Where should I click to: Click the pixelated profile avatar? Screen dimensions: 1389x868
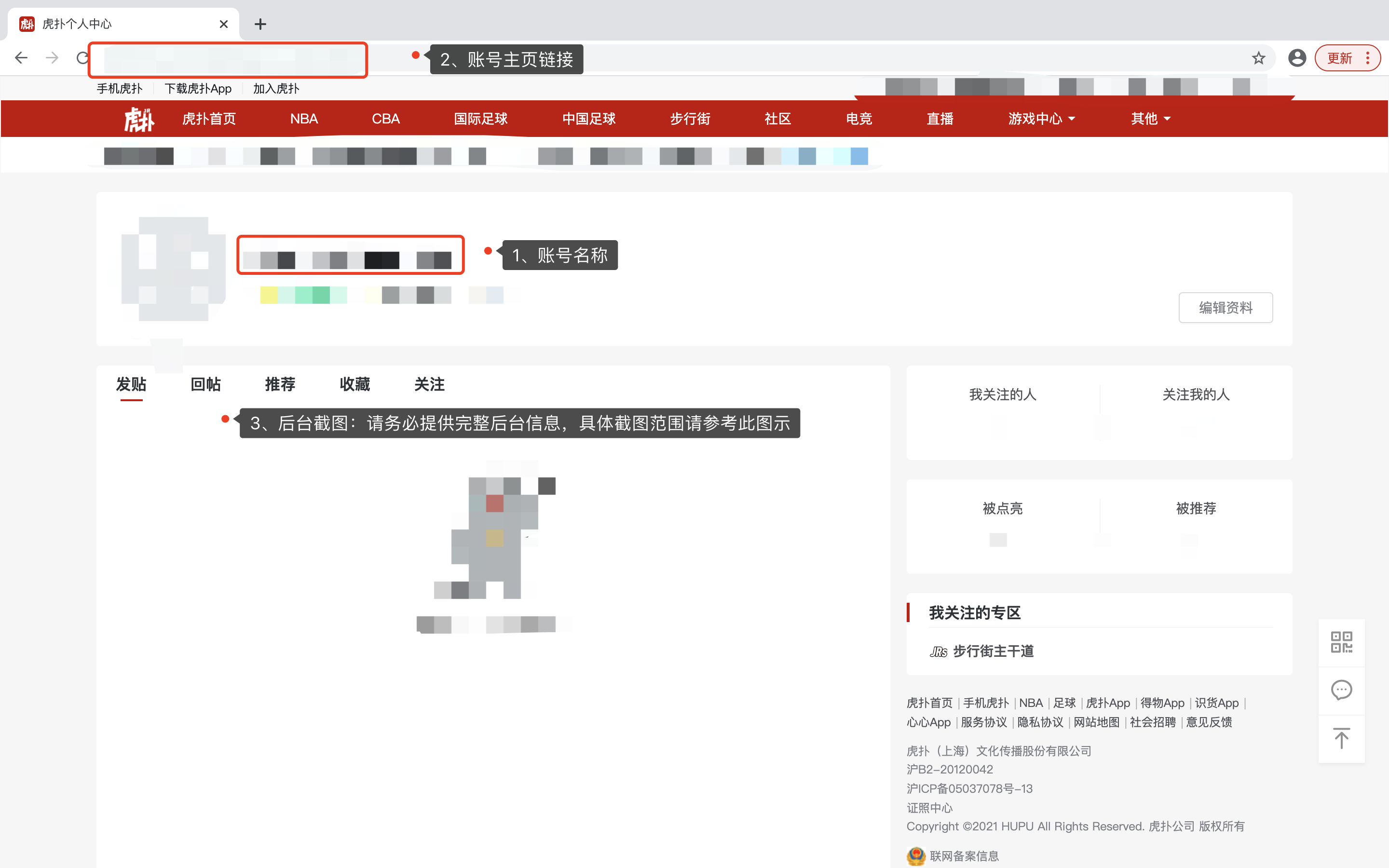click(173, 269)
